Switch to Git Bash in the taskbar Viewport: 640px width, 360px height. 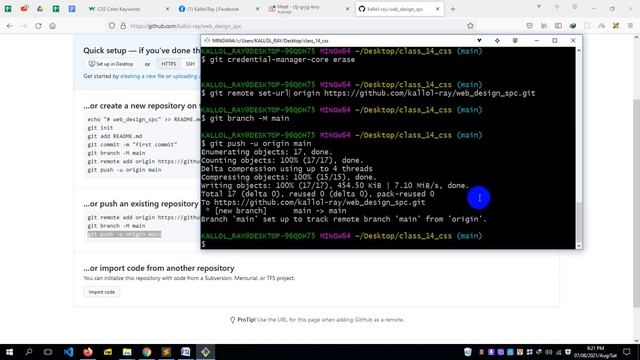click(x=205, y=352)
